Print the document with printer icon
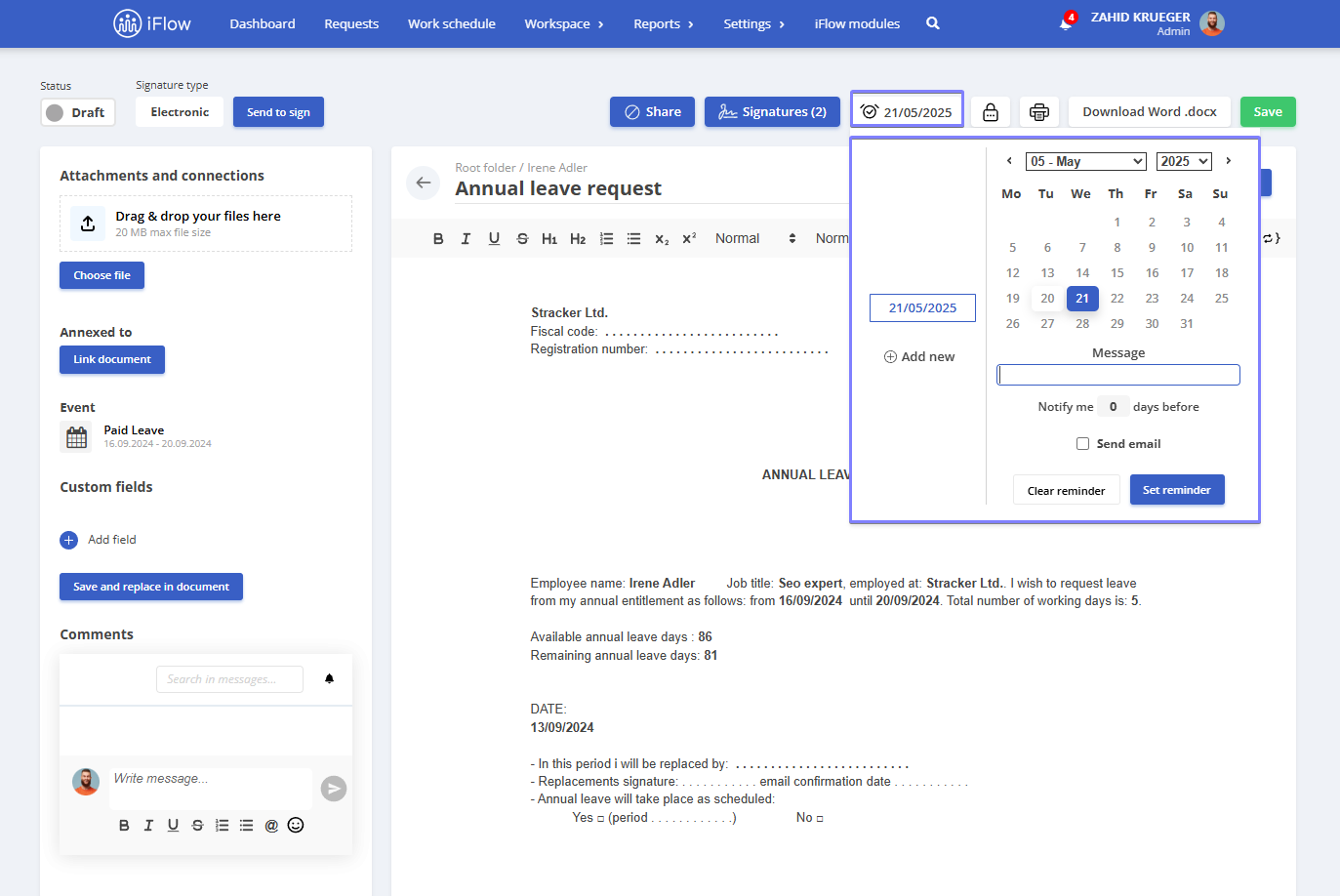 (x=1039, y=112)
